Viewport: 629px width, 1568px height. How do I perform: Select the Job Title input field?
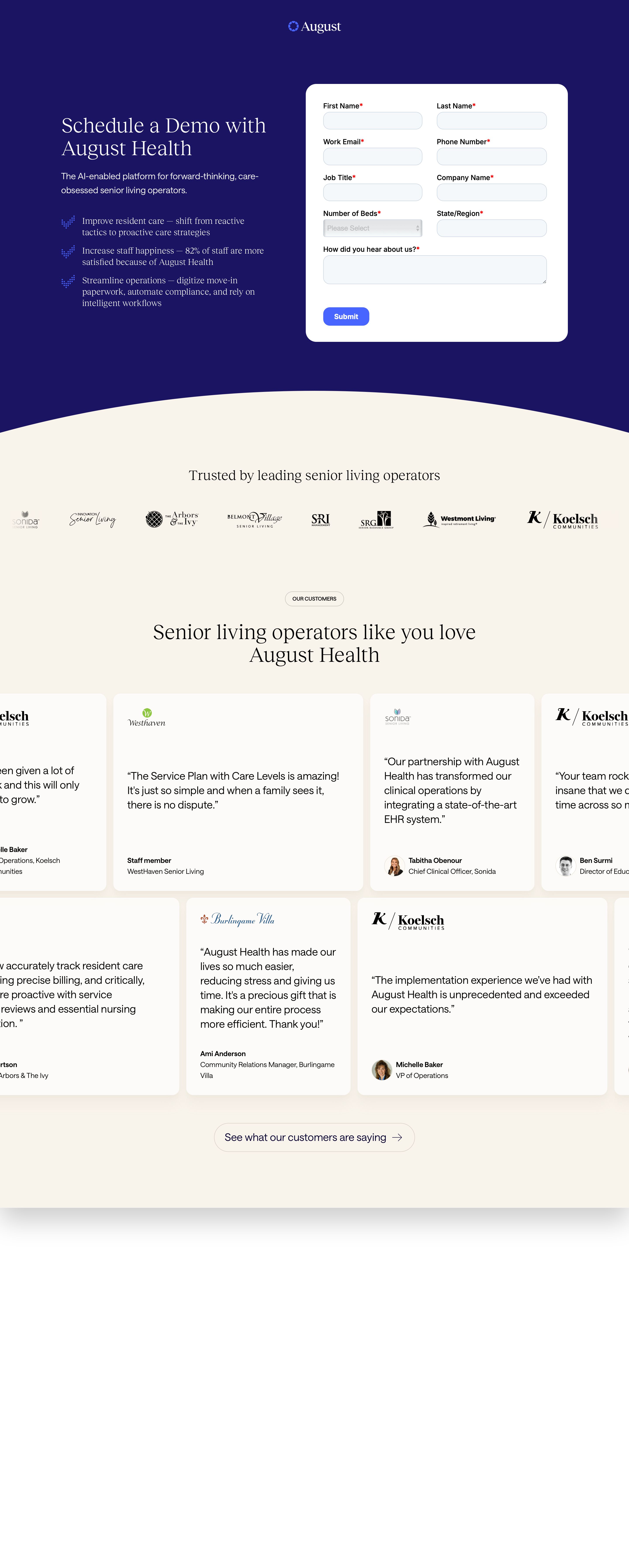[x=372, y=192]
